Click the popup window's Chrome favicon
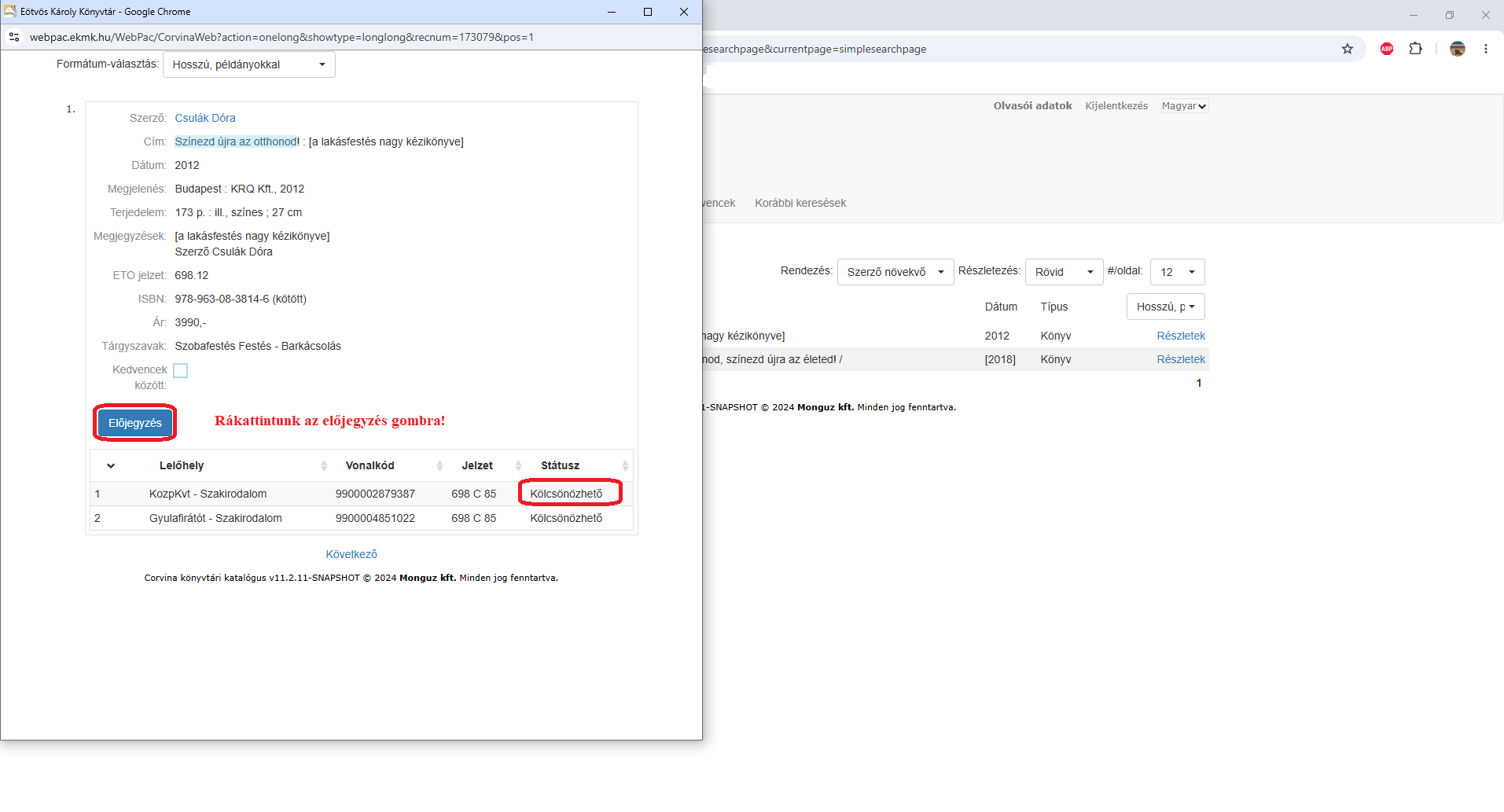Viewport: 1504px width, 812px height. [x=10, y=11]
